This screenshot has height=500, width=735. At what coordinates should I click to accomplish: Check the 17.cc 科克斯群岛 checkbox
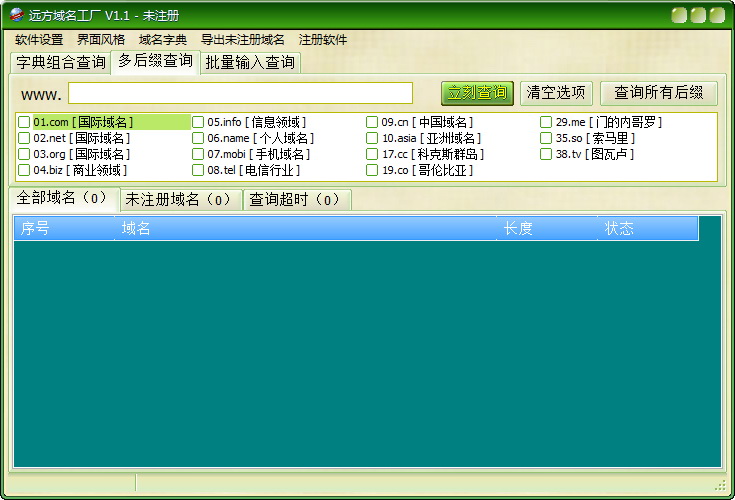click(372, 154)
